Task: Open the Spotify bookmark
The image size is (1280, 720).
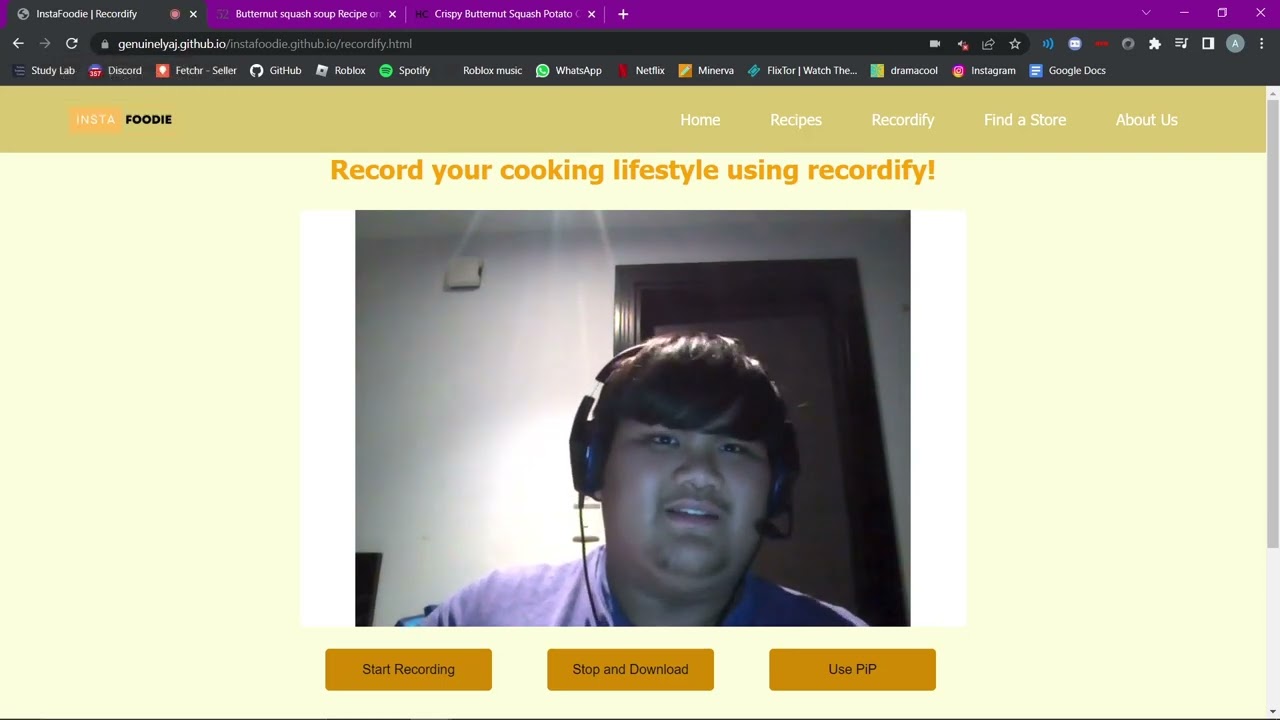Action: [x=405, y=71]
